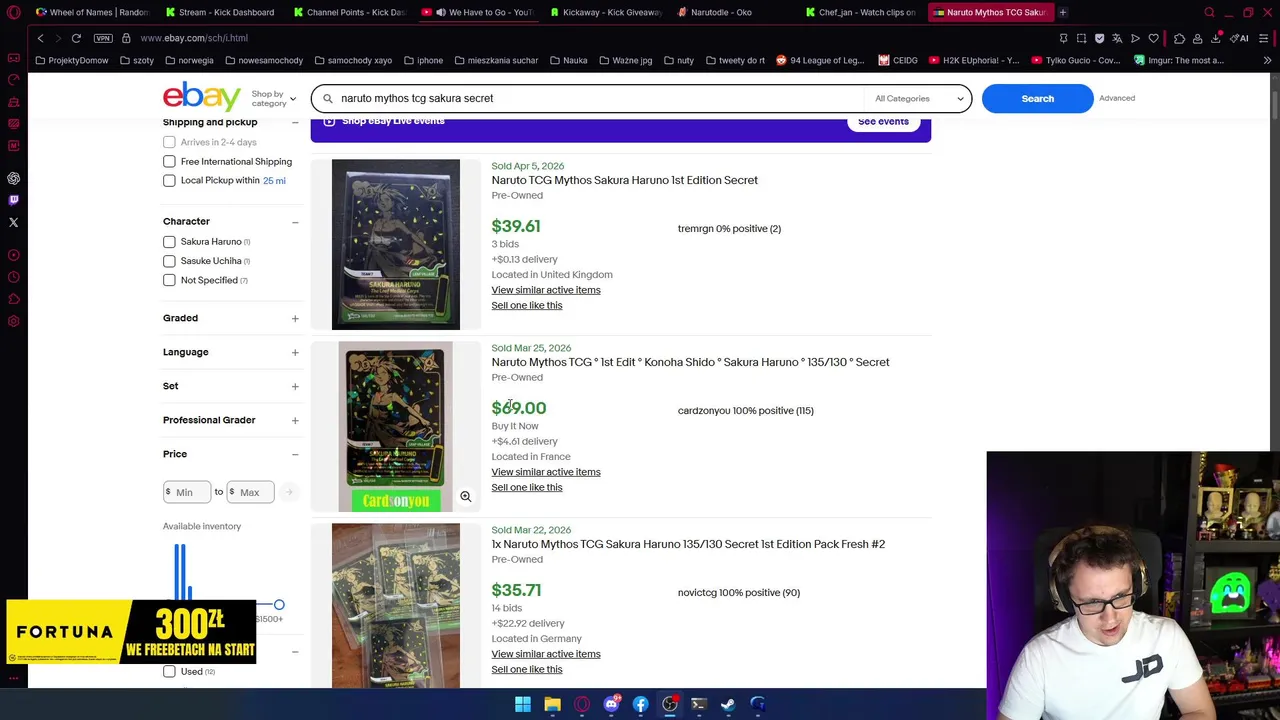Click the eBay search text field
This screenshot has height=720, width=1280.
598,98
